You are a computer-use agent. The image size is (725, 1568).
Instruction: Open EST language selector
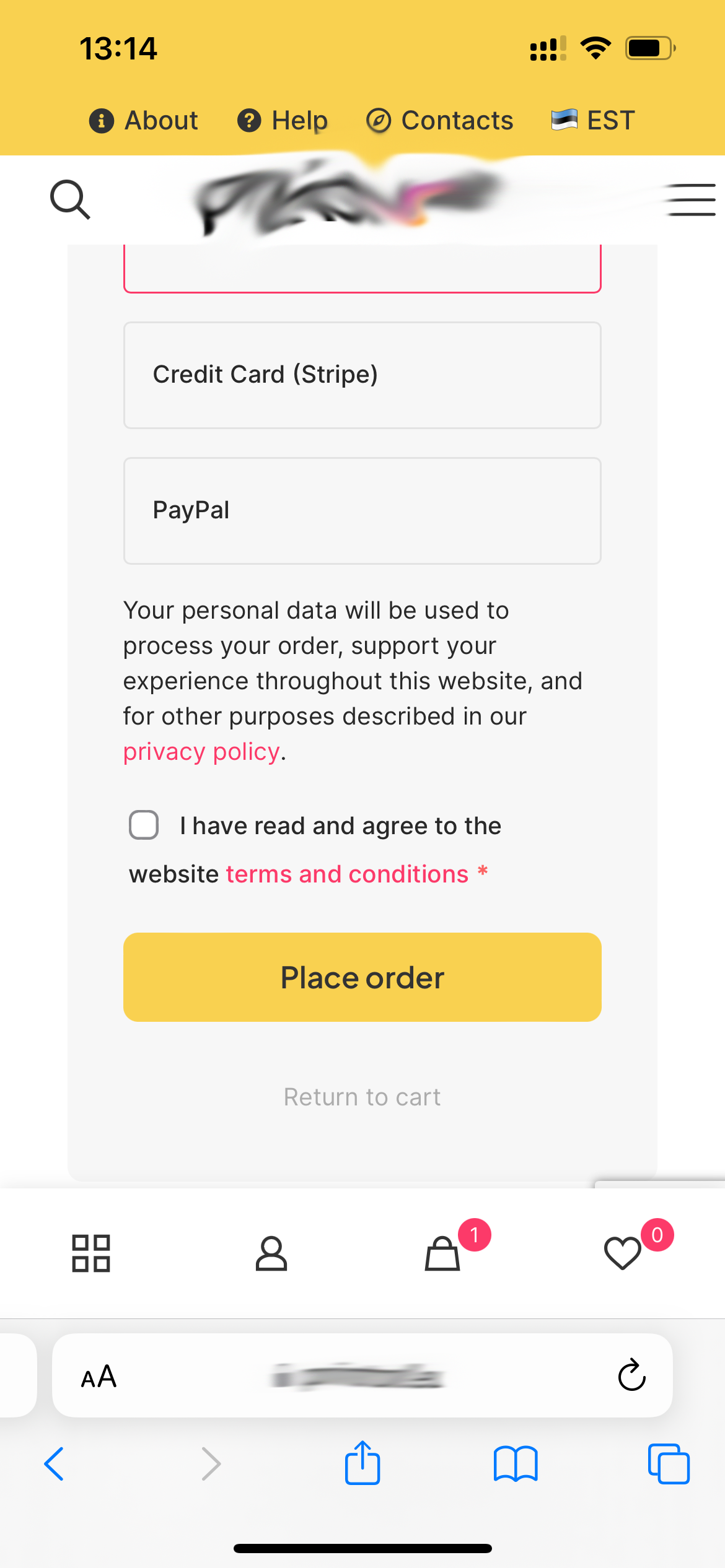point(593,120)
